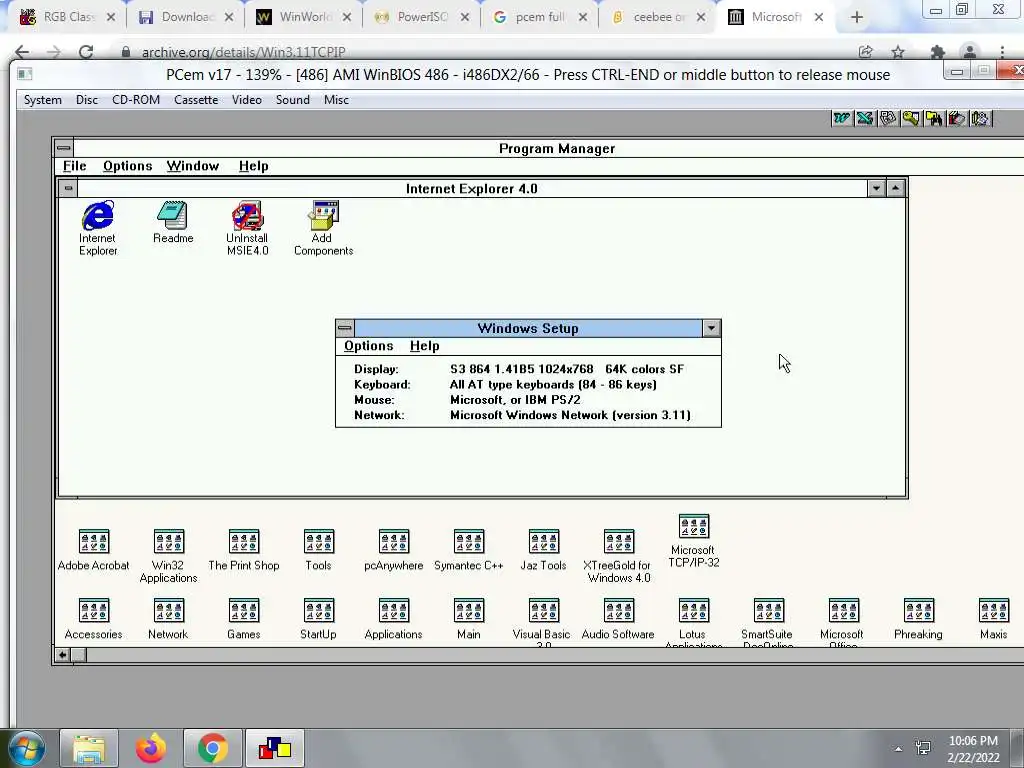Open Firefox from the taskbar

[150, 748]
